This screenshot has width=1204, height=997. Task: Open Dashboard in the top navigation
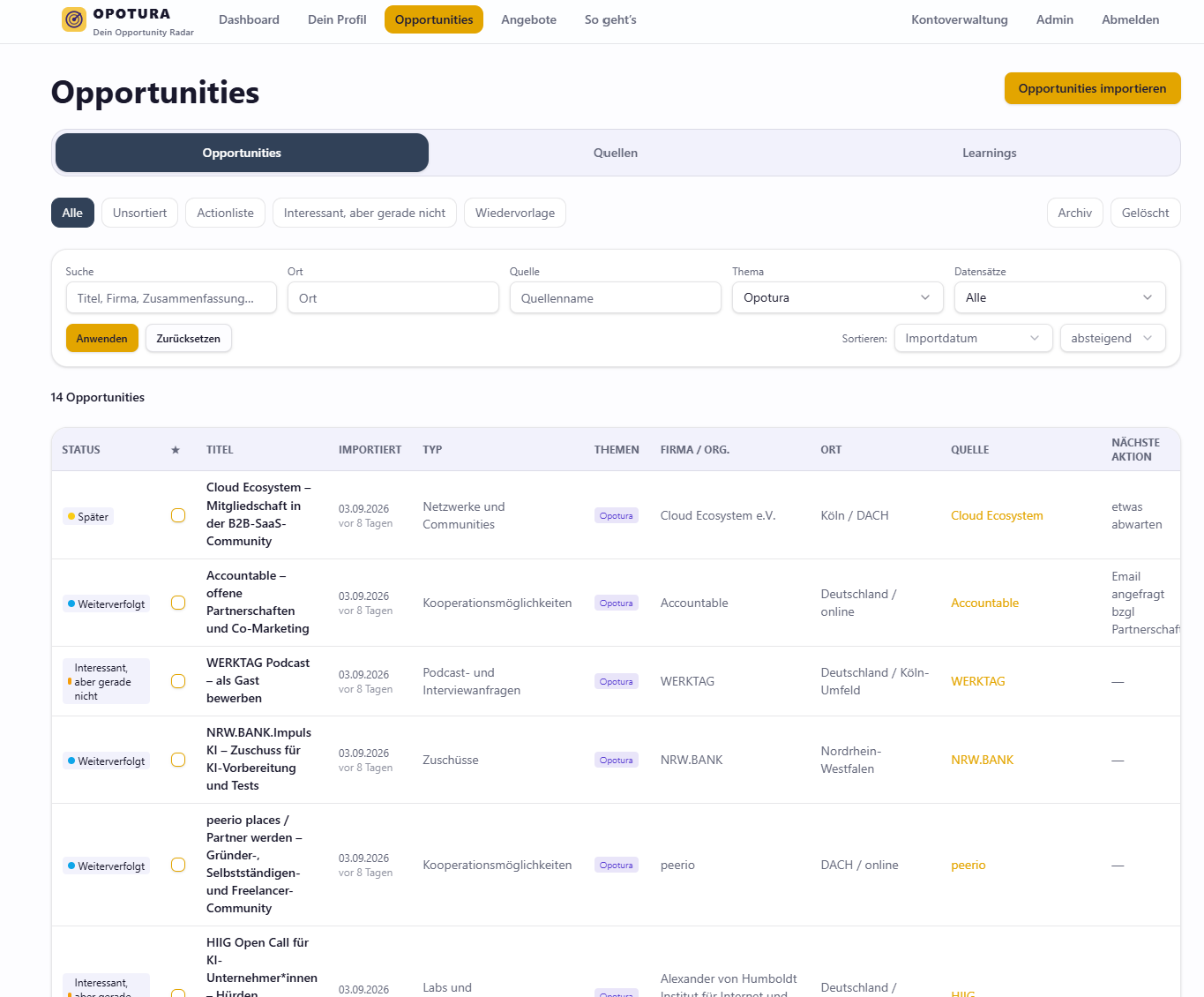tap(249, 19)
